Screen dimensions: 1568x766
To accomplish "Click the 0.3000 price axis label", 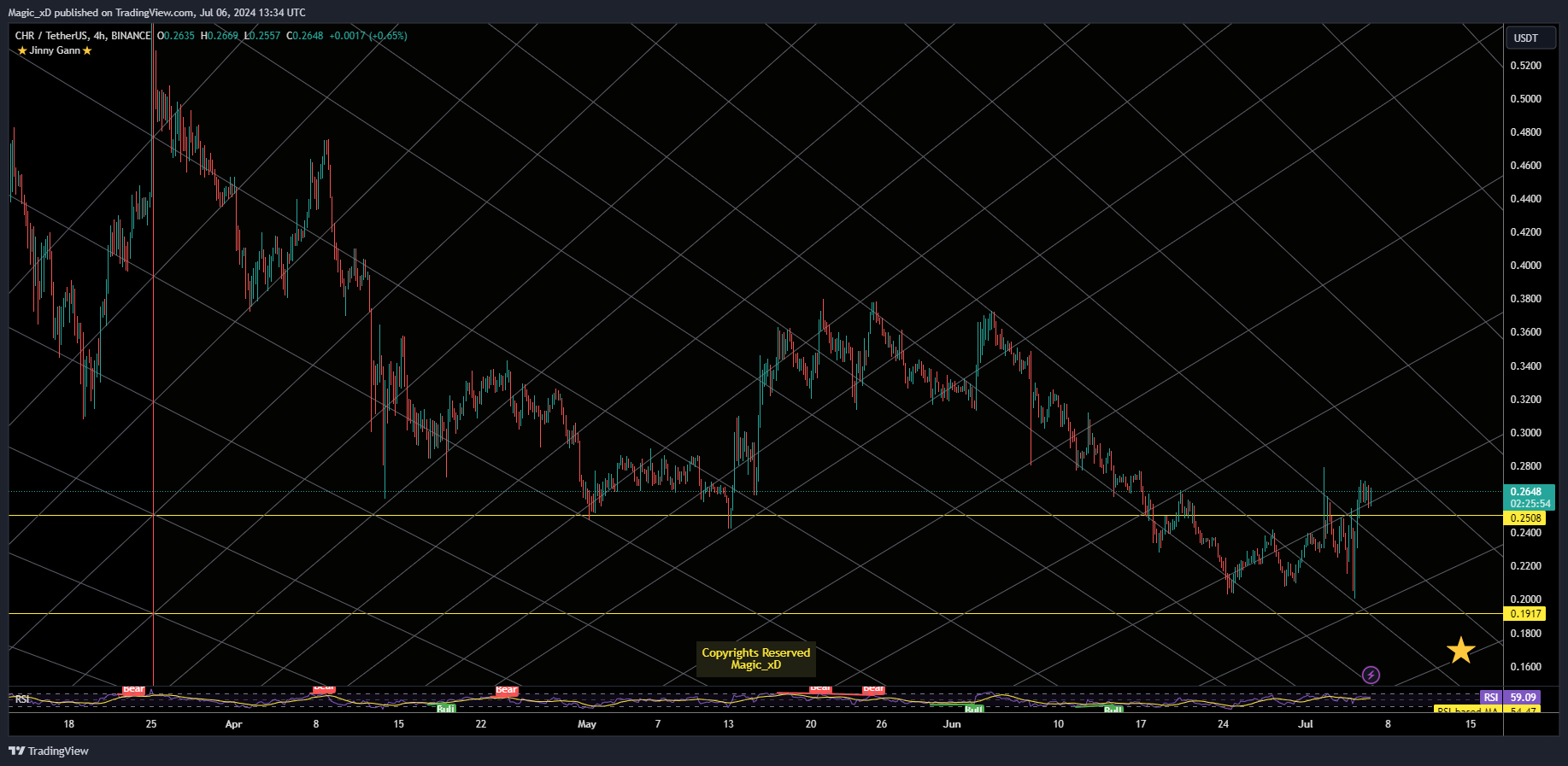I will click(x=1525, y=433).
